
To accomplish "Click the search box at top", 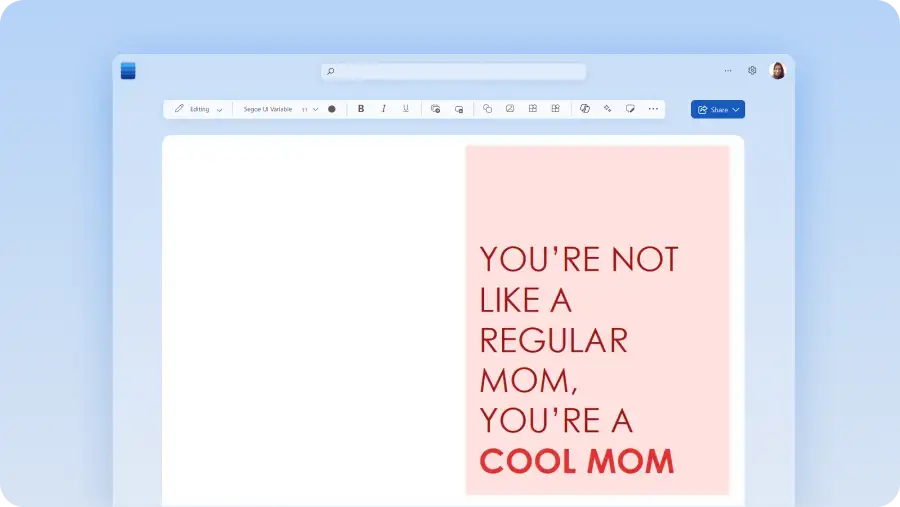I will (453, 71).
